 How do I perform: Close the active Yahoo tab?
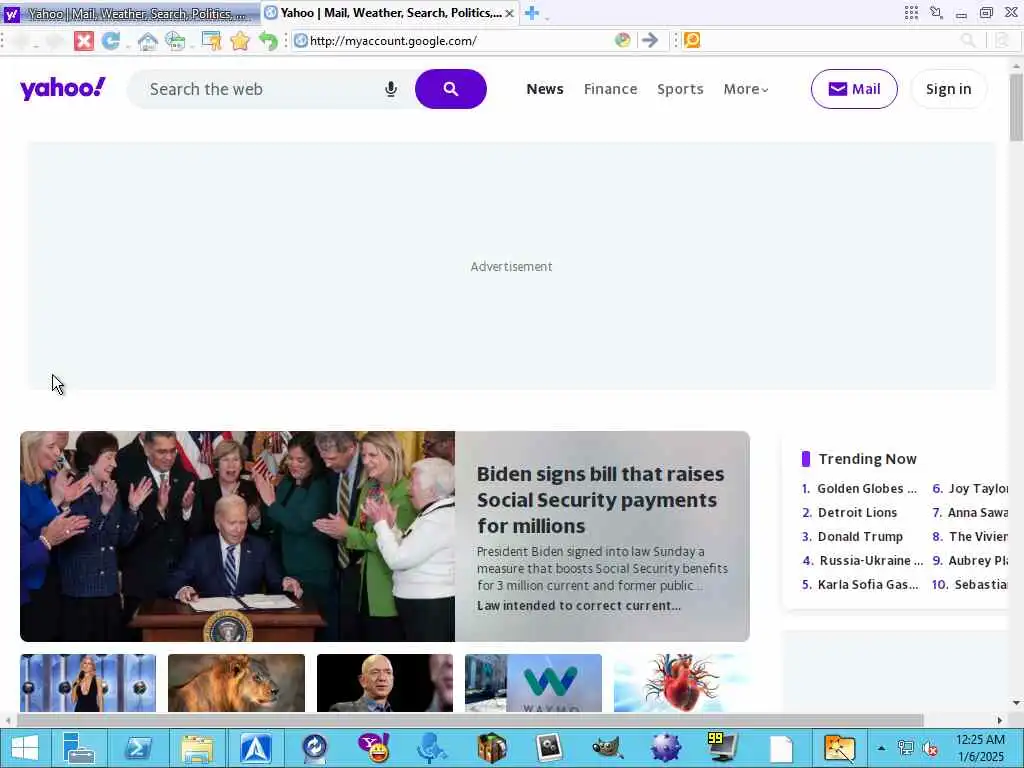coord(509,13)
